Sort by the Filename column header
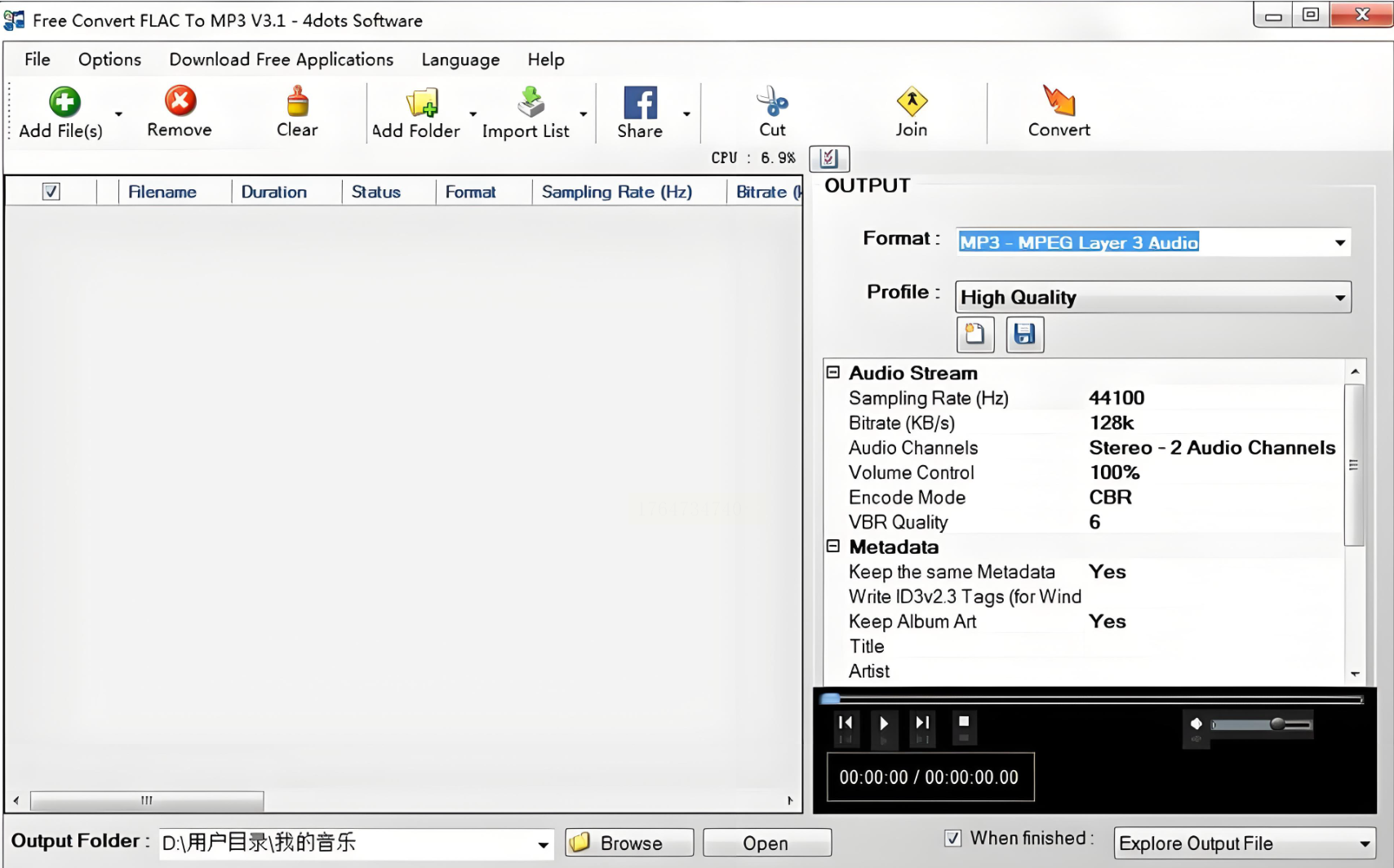1394x868 pixels. (175, 192)
